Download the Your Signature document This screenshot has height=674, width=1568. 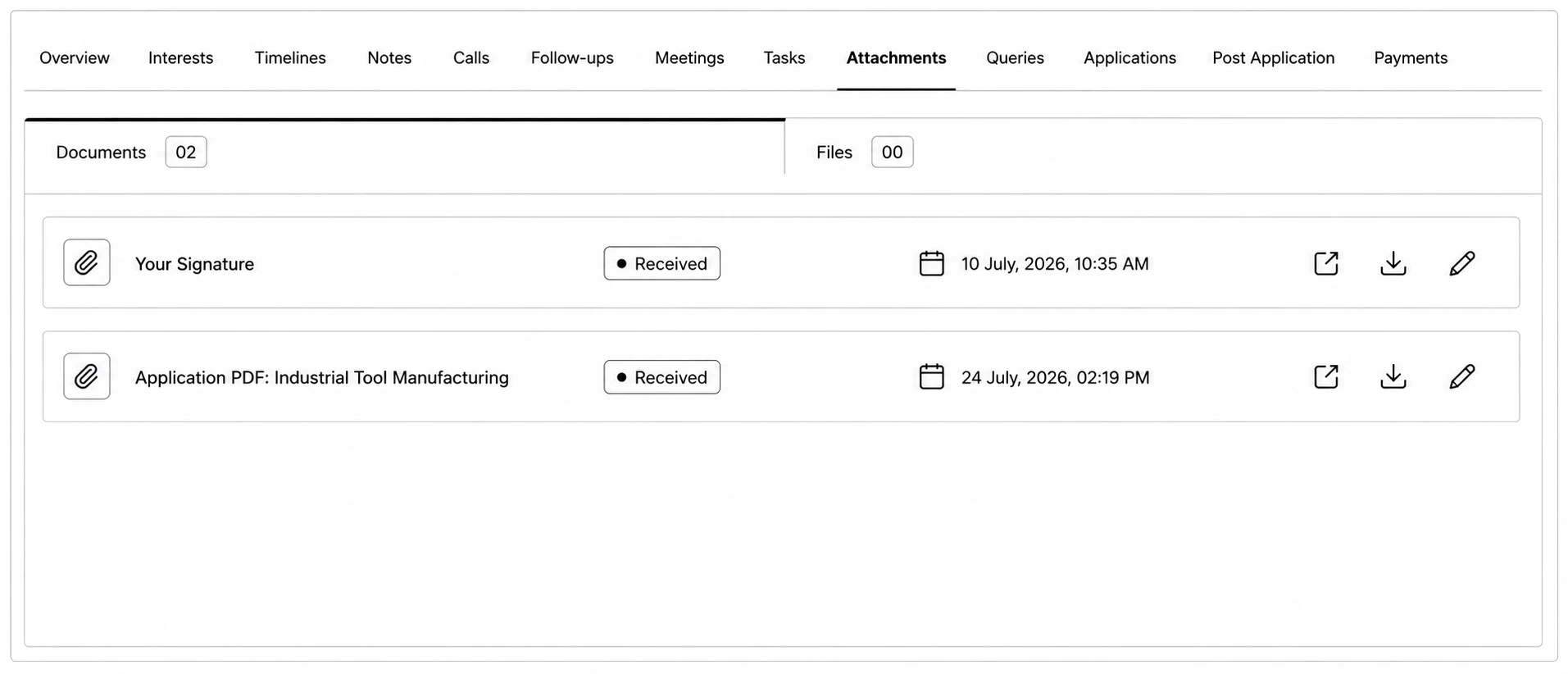tap(1393, 263)
